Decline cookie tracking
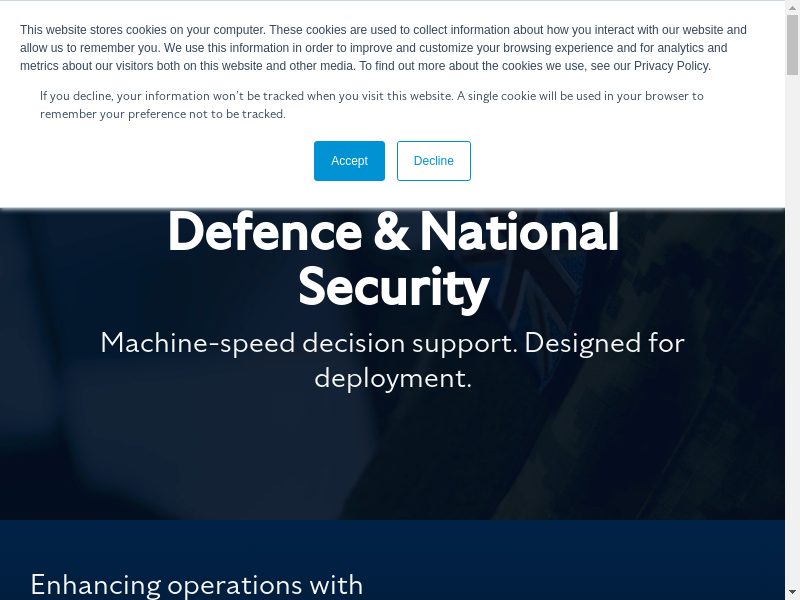Image resolution: width=800 pixels, height=600 pixels. coord(433,161)
